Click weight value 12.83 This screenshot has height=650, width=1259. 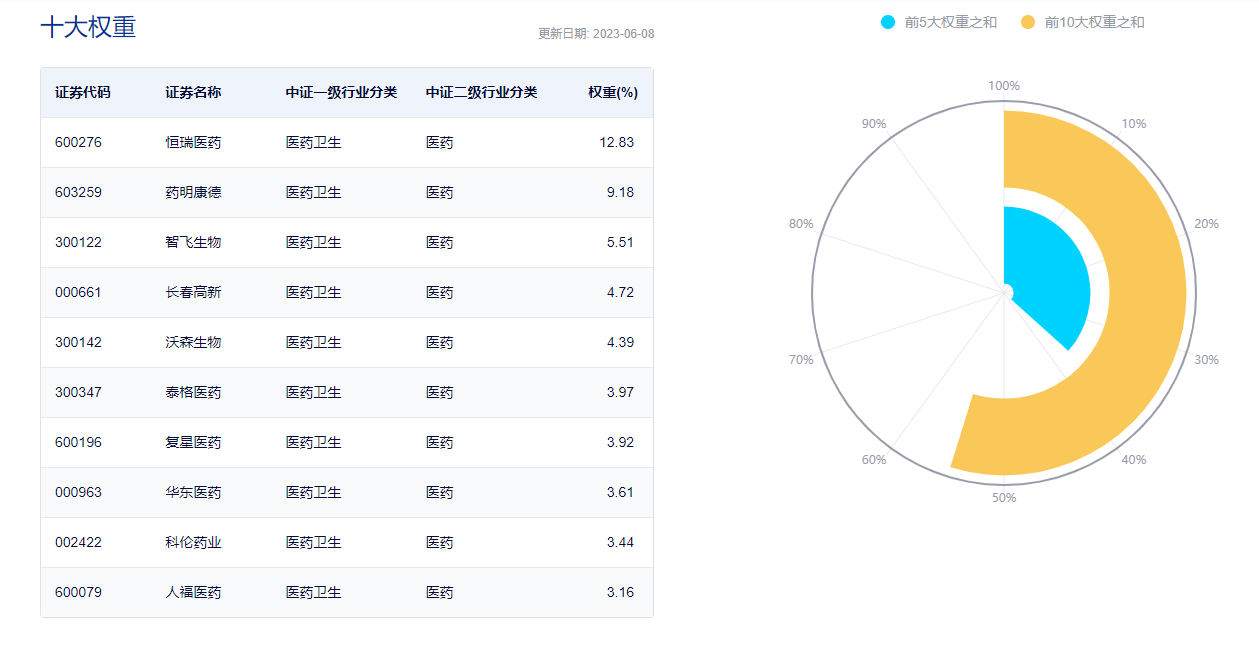pos(616,143)
